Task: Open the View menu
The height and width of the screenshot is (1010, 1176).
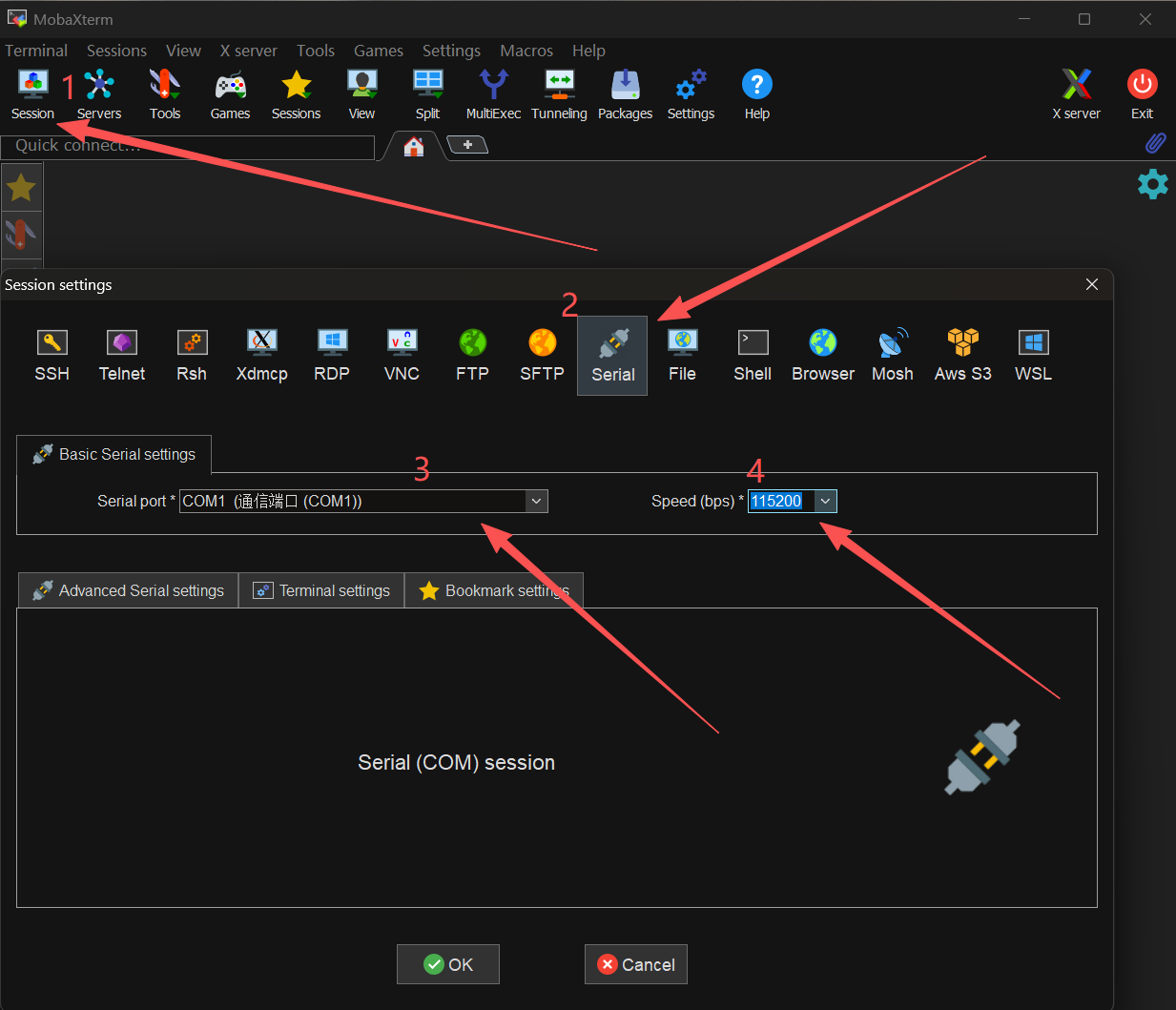Action: click(x=183, y=51)
